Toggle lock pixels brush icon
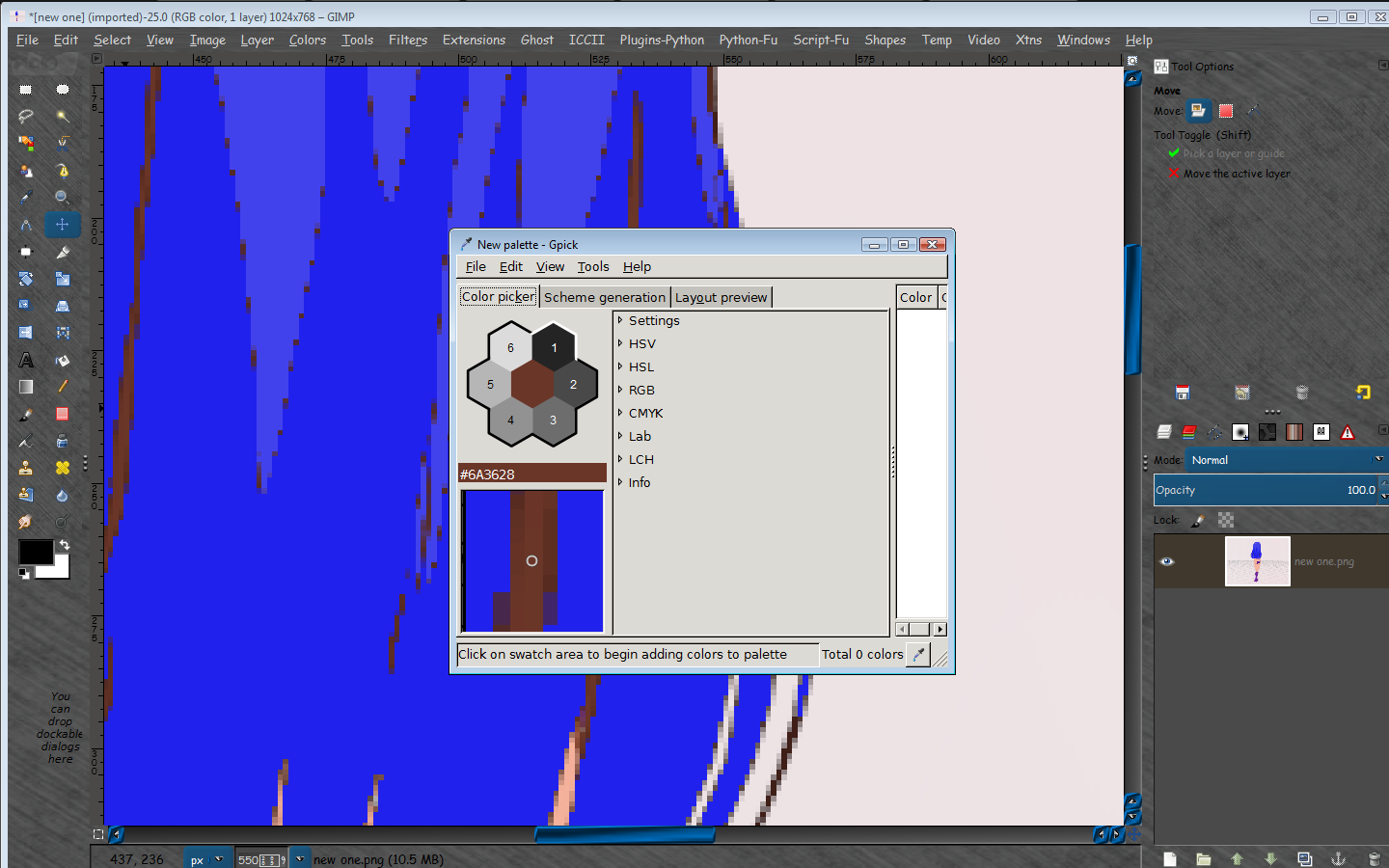 [x=1198, y=521]
